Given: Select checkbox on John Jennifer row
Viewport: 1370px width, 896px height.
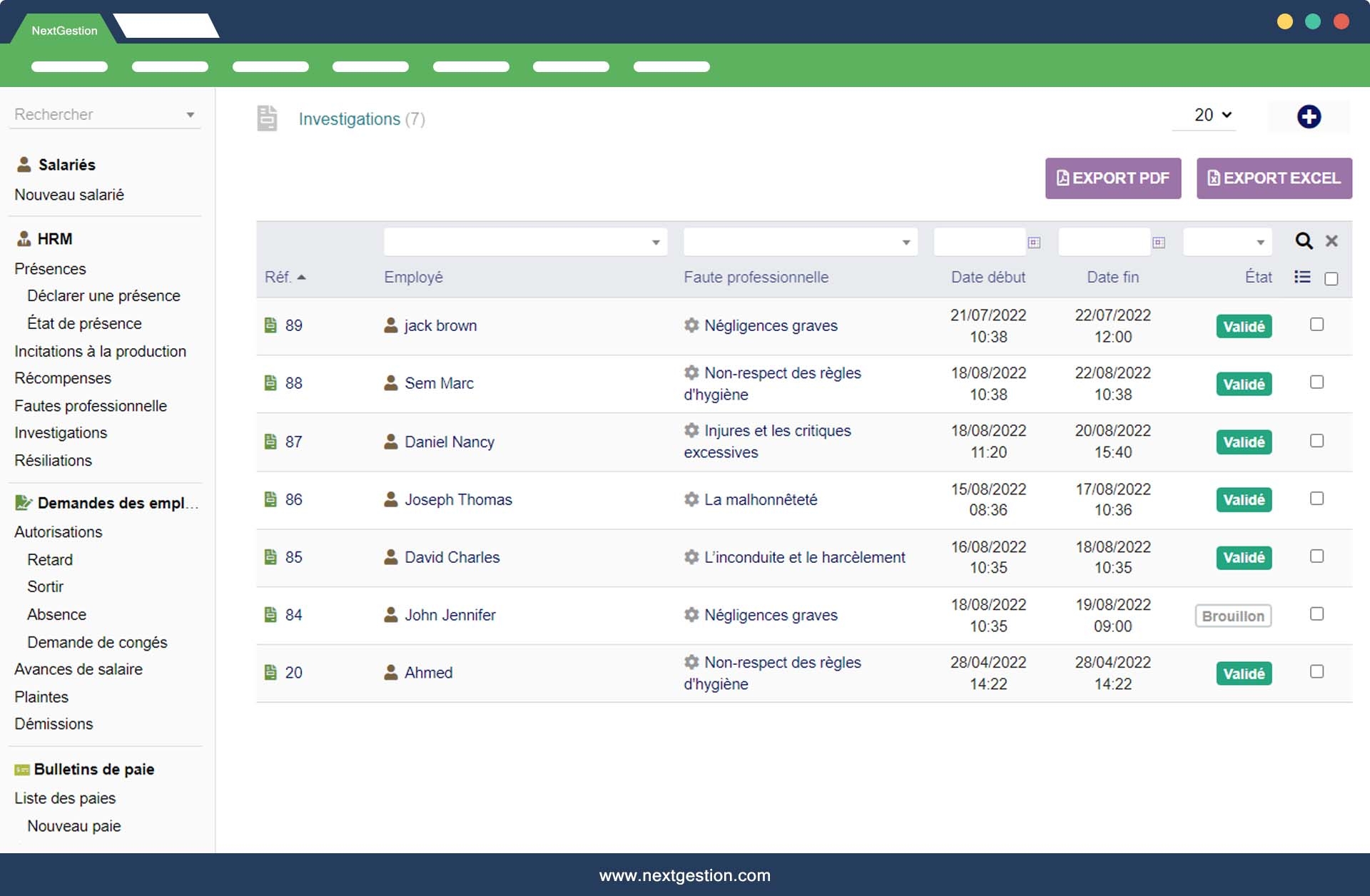Looking at the screenshot, I should pos(1316,614).
